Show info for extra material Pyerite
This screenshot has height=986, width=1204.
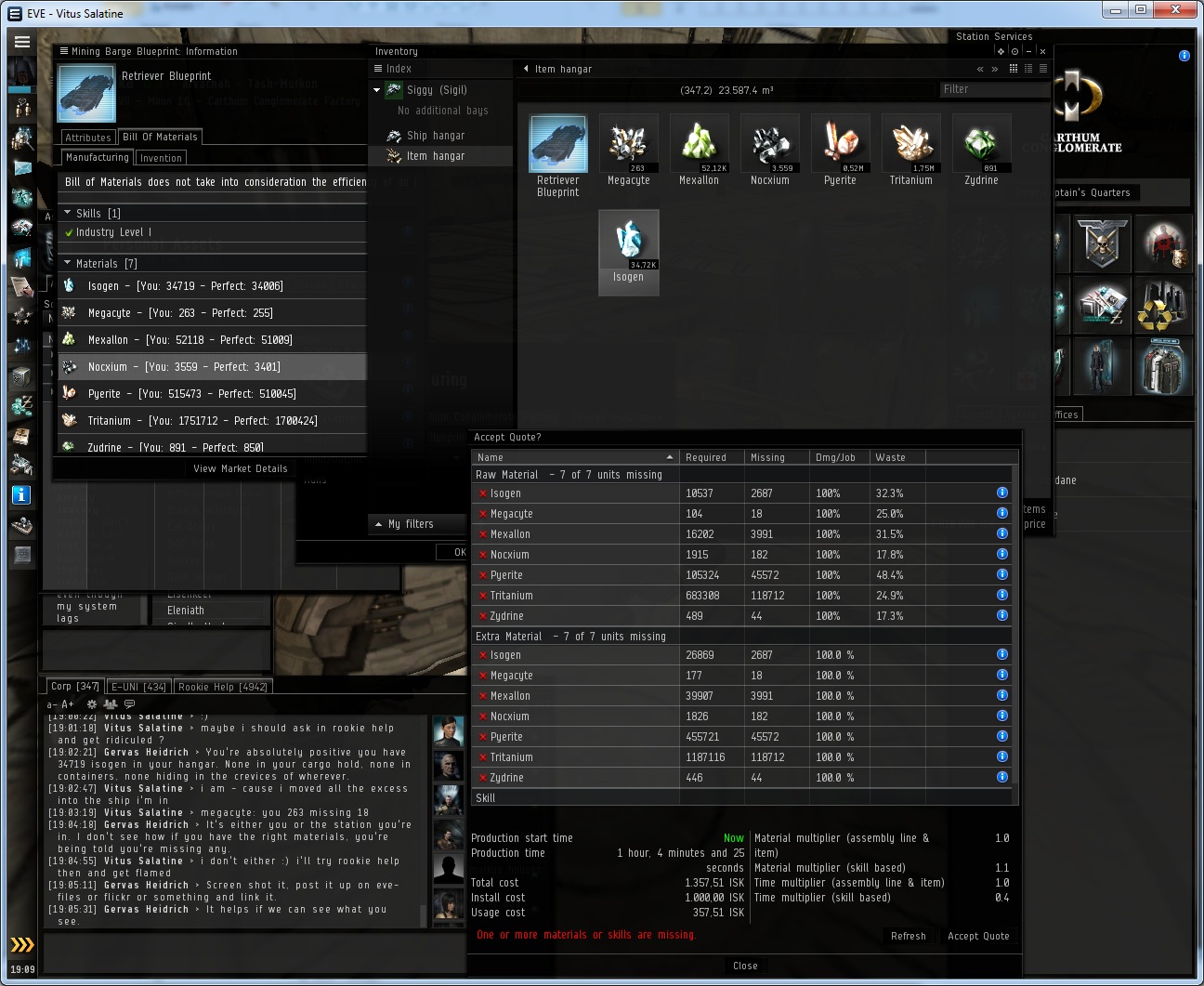1002,736
